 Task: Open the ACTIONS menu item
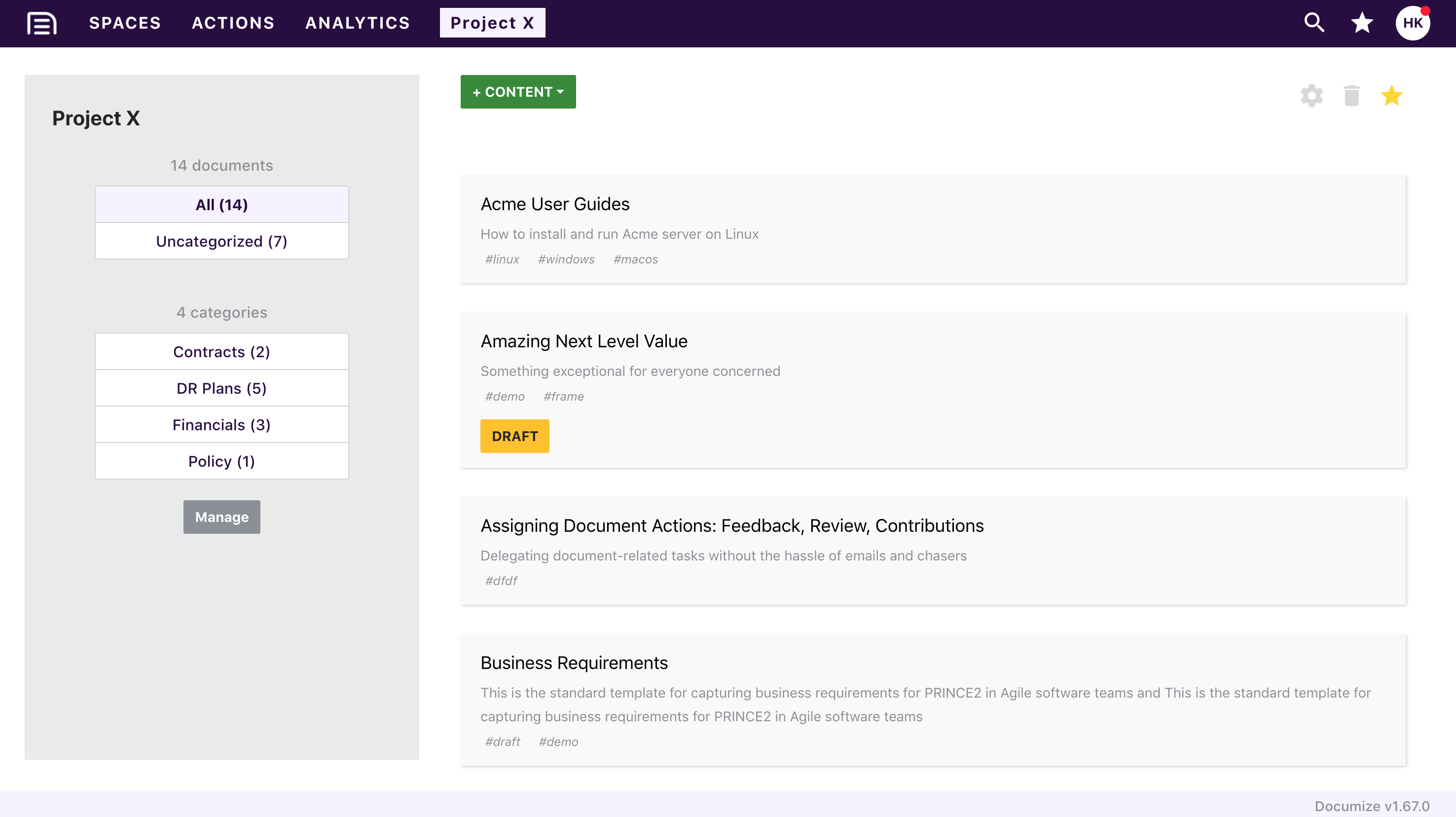point(233,23)
